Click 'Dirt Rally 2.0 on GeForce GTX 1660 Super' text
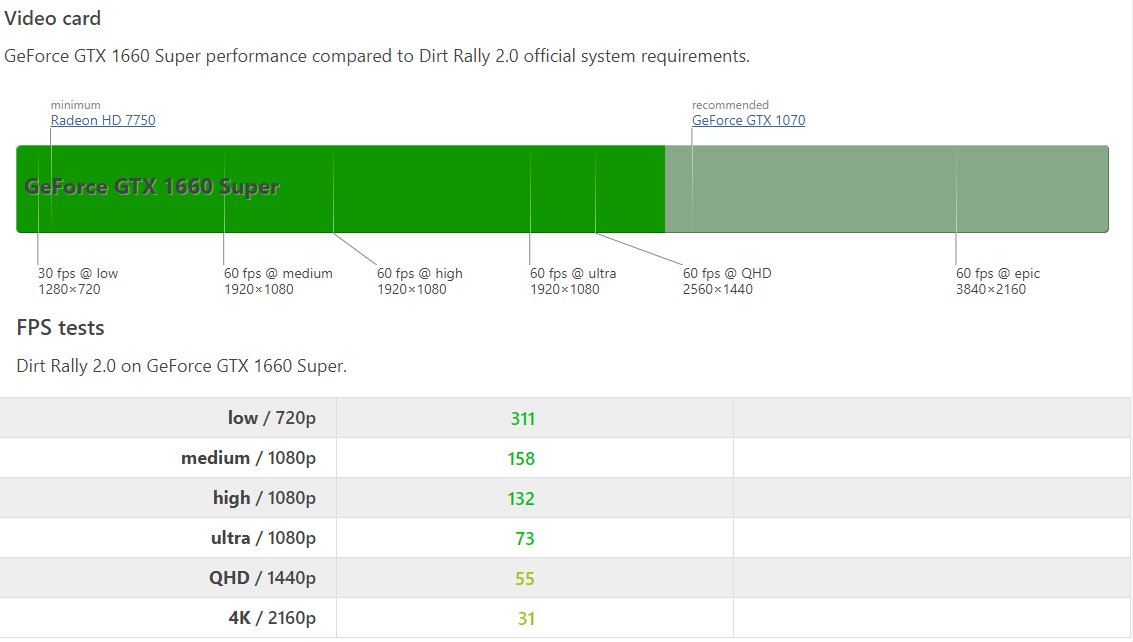Image resolution: width=1133 pixels, height=642 pixels. click(x=181, y=366)
